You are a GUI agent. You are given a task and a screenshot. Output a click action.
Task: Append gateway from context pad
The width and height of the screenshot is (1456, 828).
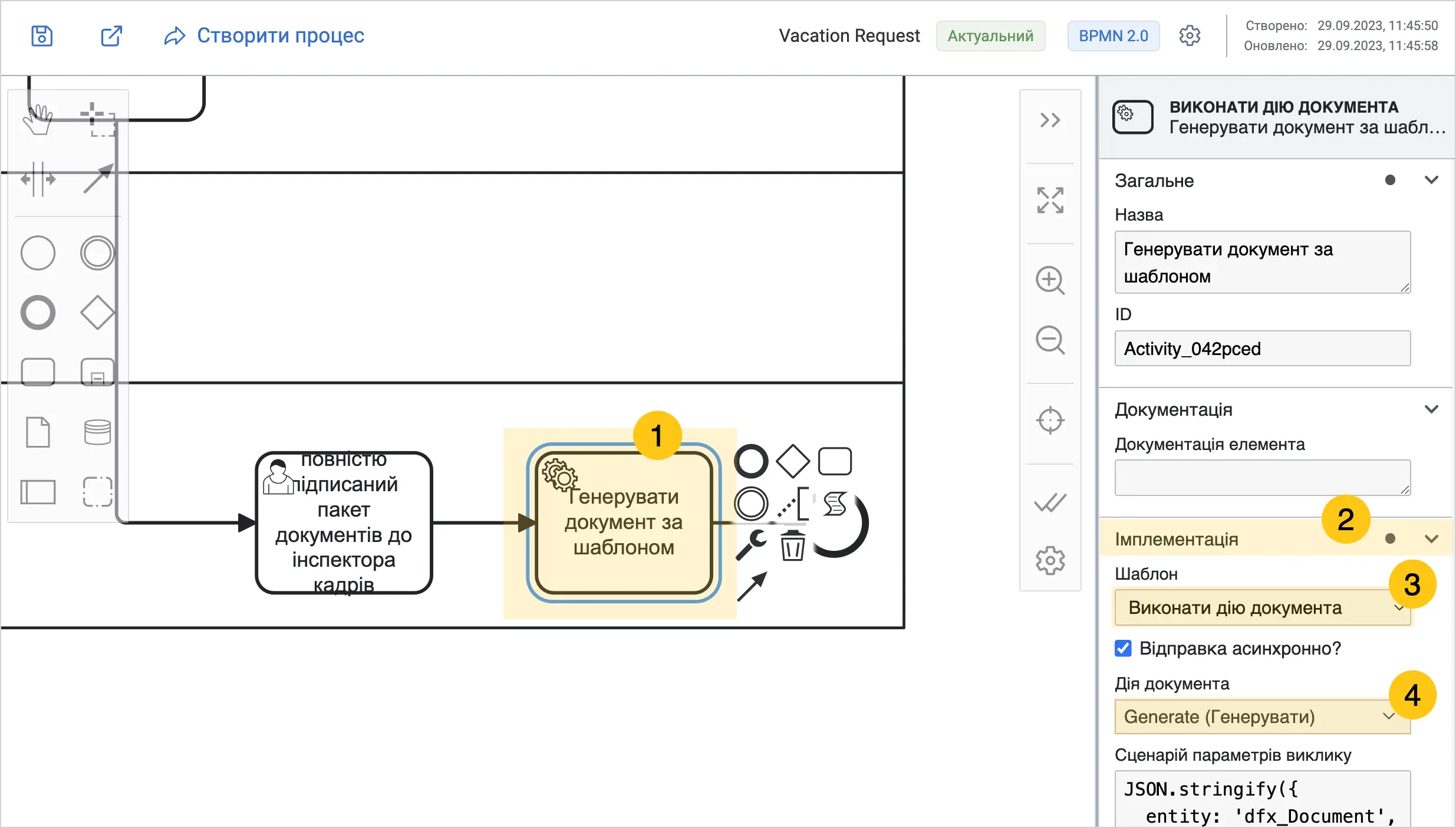(x=793, y=461)
